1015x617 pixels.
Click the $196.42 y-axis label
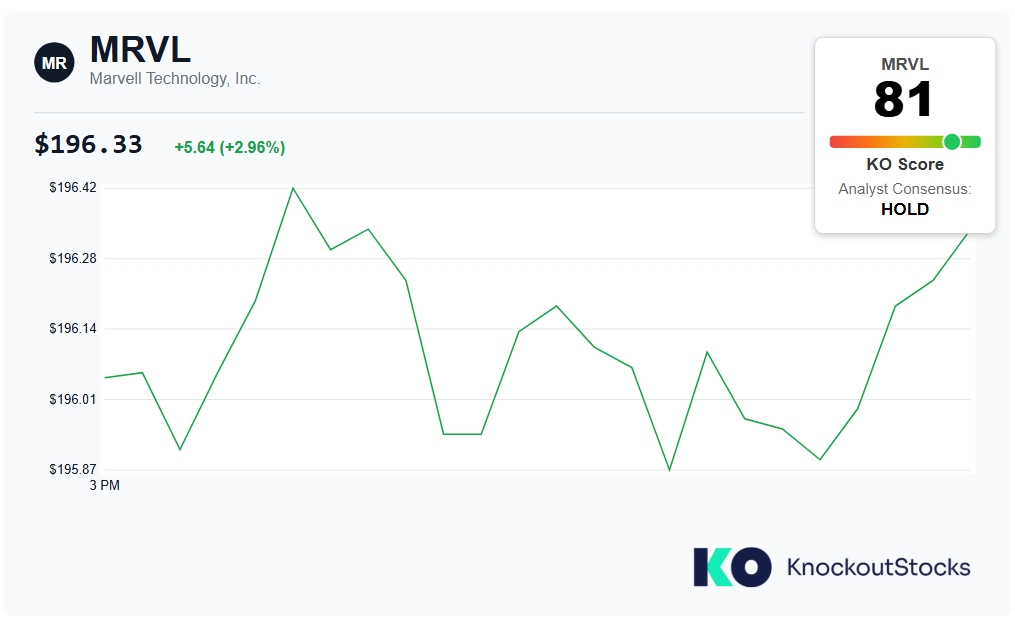(72, 188)
